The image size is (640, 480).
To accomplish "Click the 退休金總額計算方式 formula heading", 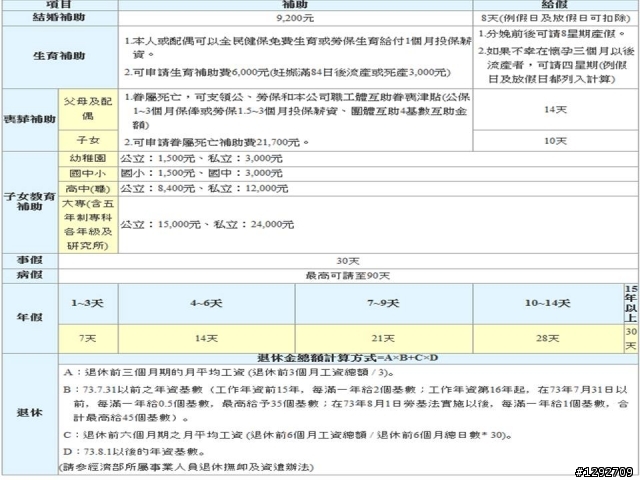I will point(348,358).
